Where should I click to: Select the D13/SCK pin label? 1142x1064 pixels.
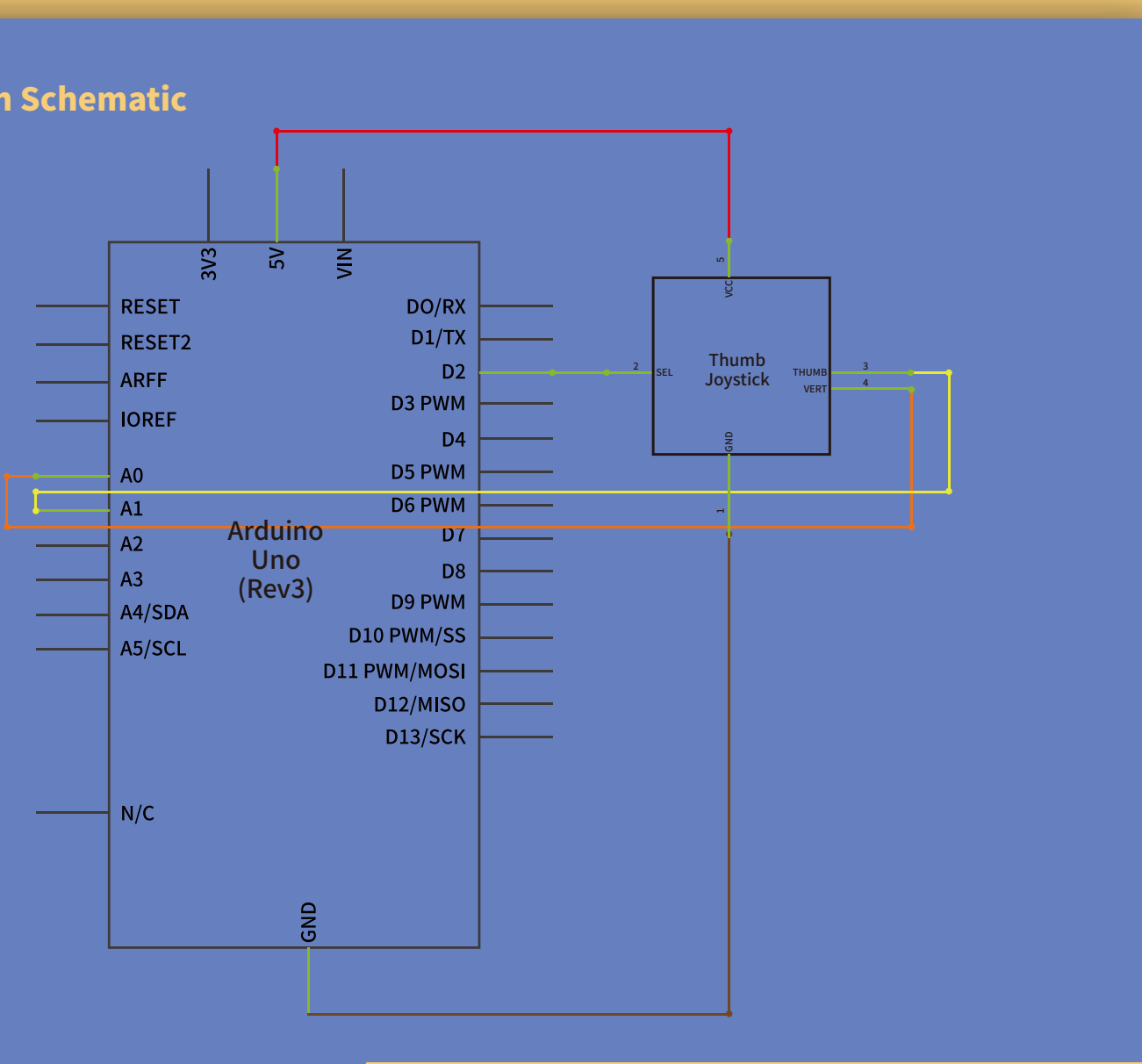point(426,737)
